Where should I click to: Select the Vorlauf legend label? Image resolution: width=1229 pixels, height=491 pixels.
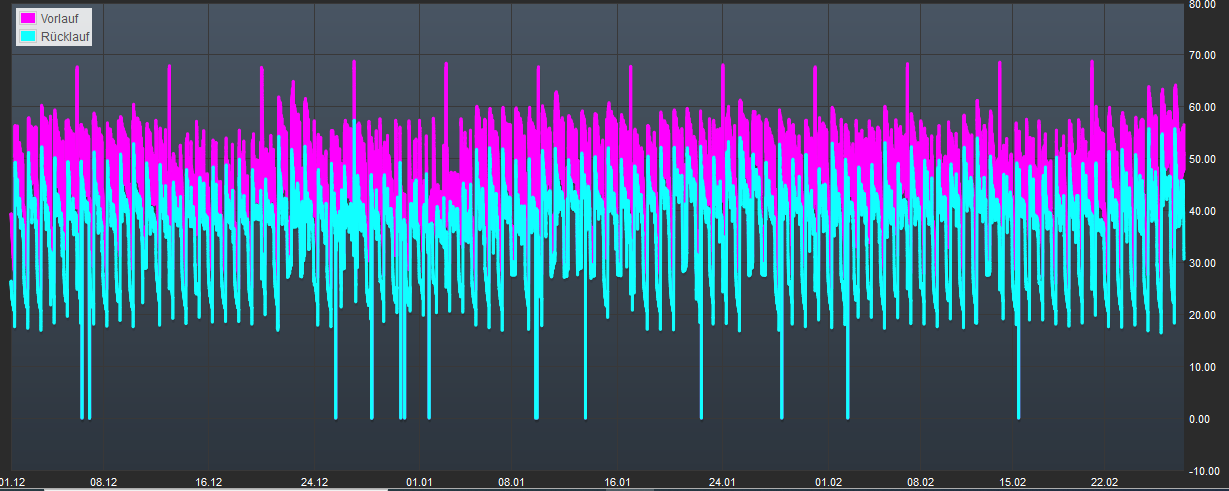(58, 19)
